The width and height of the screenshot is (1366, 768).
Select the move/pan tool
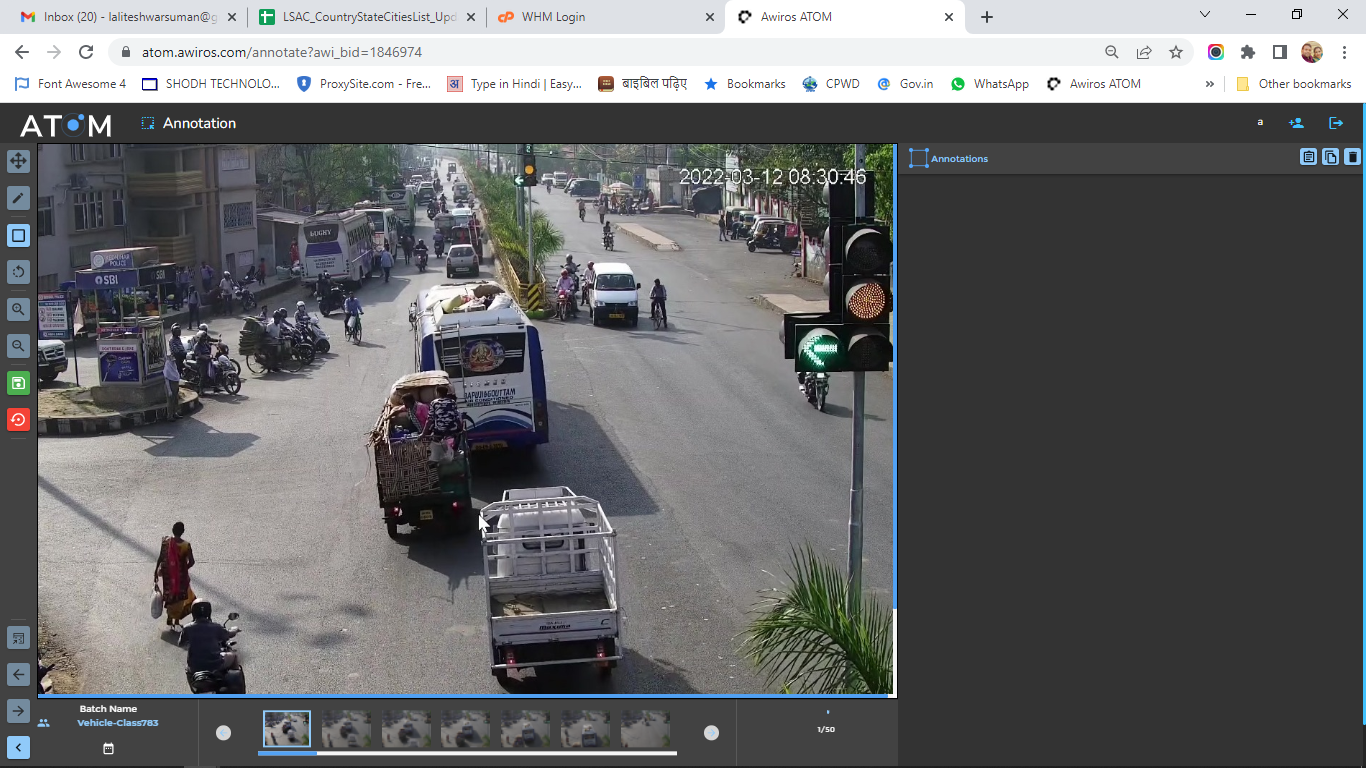[18, 161]
